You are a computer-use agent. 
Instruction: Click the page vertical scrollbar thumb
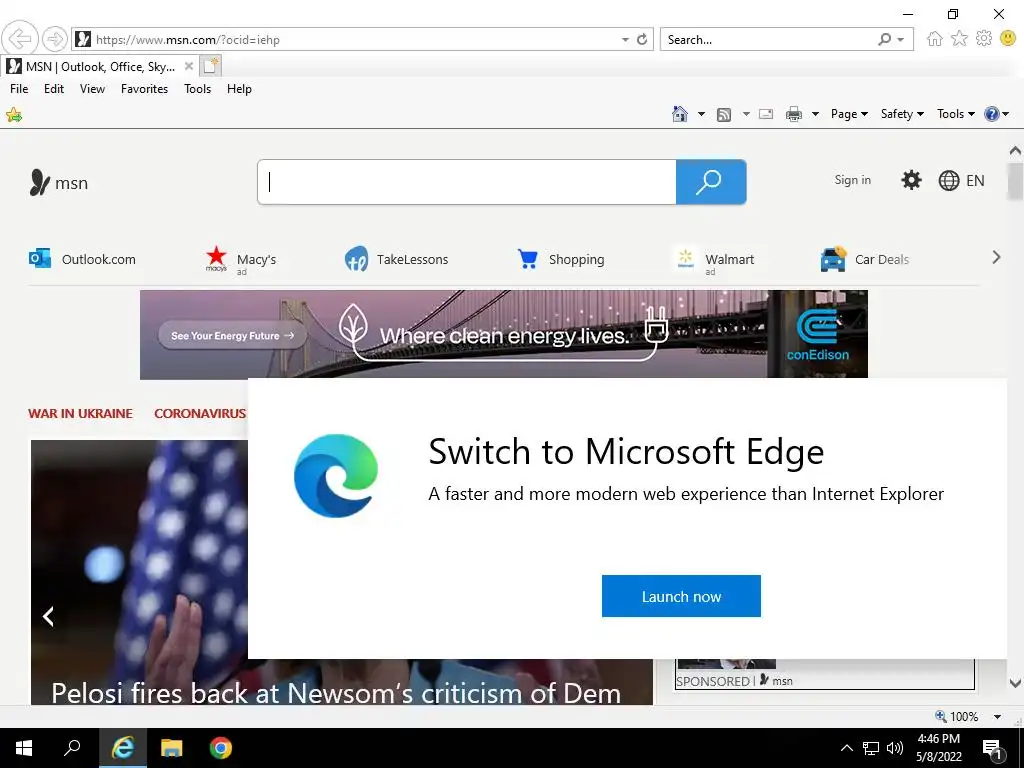1015,182
